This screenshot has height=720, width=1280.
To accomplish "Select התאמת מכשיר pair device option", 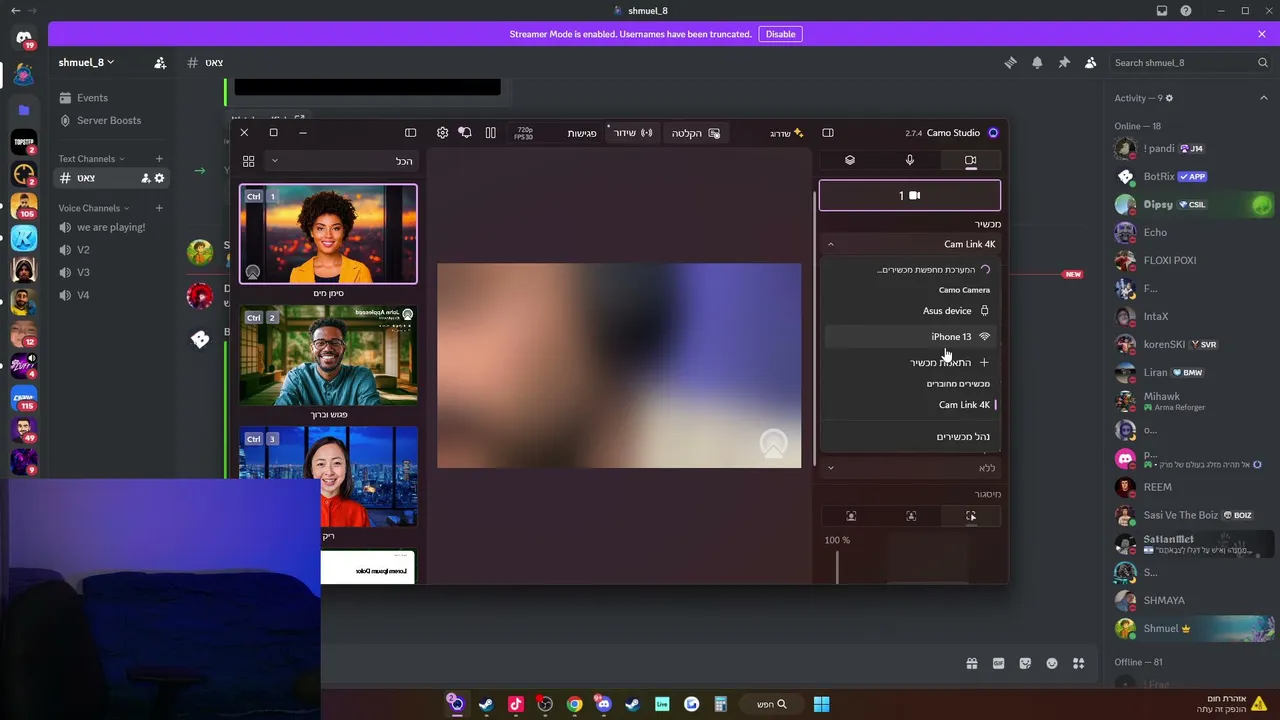I will click(x=910, y=362).
